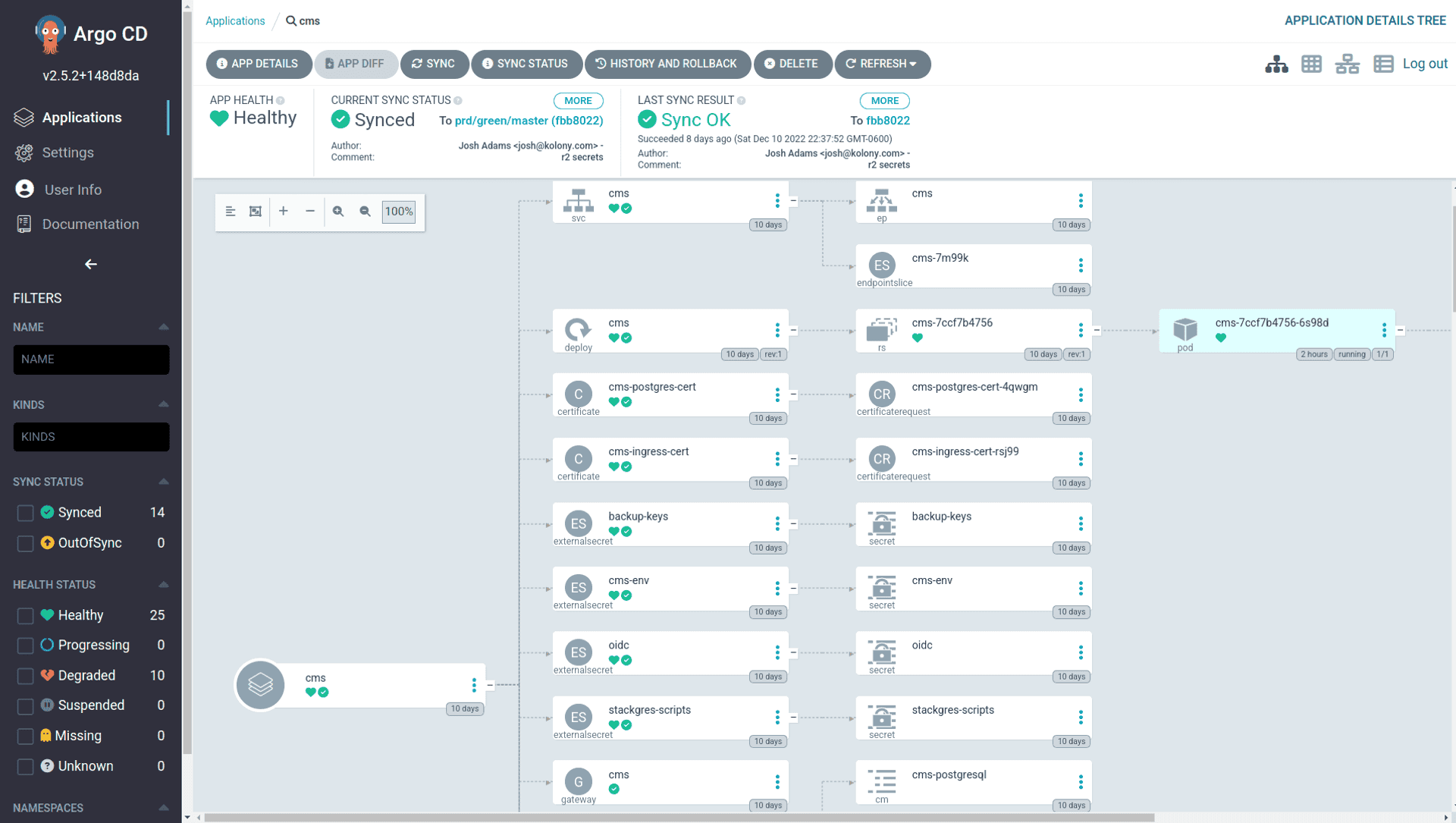Image resolution: width=1456 pixels, height=823 pixels.
Task: Collapse children of cms deploy node
Action: [x=793, y=330]
